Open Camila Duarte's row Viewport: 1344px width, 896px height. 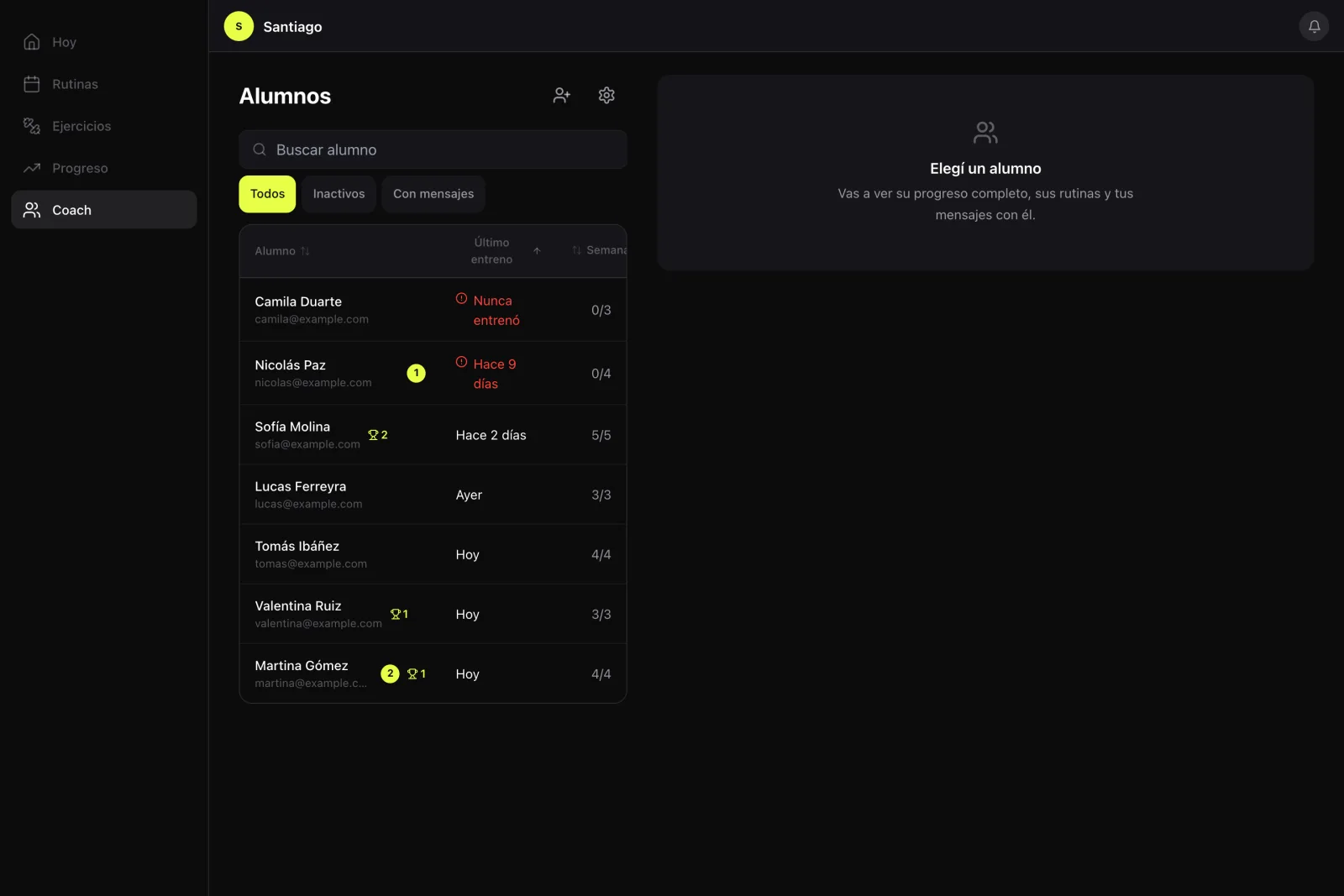[433, 310]
